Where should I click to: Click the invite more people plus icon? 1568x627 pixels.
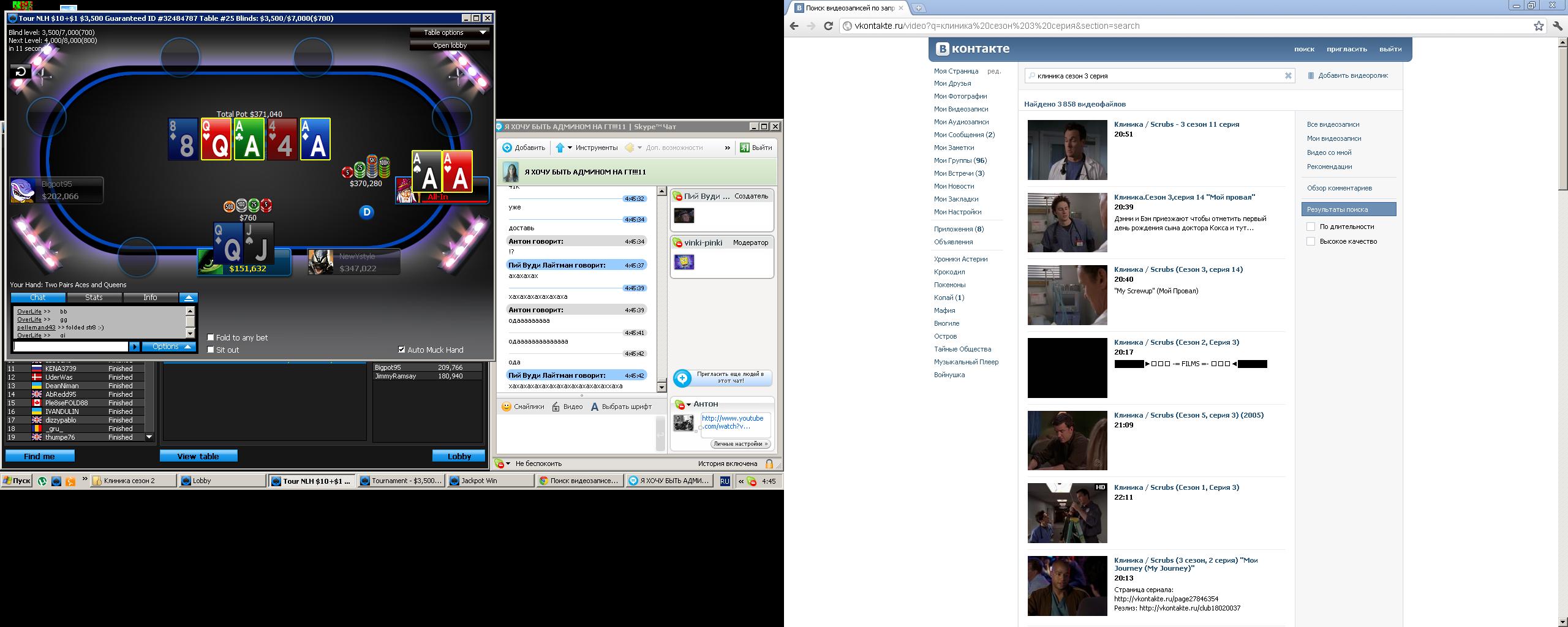682,378
